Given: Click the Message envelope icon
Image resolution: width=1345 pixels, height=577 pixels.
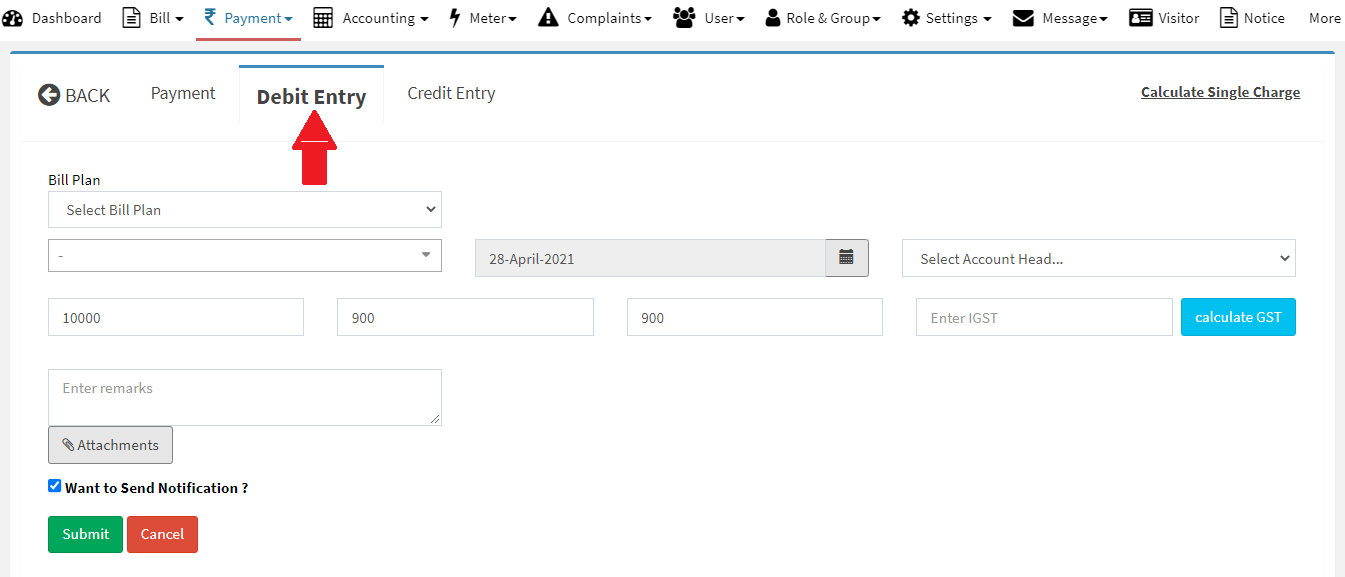Looking at the screenshot, I should click(x=1023, y=18).
